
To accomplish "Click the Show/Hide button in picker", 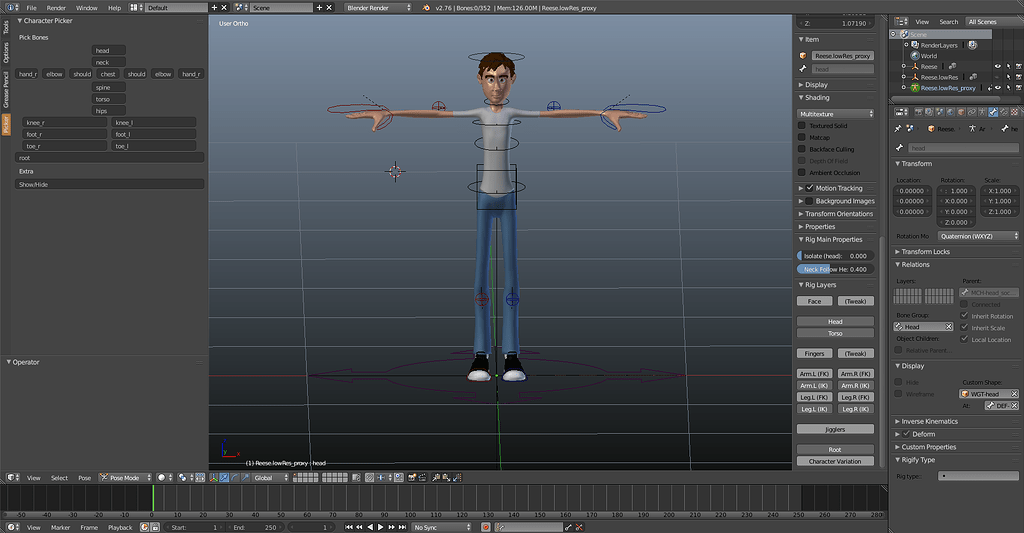I will 109,184.
